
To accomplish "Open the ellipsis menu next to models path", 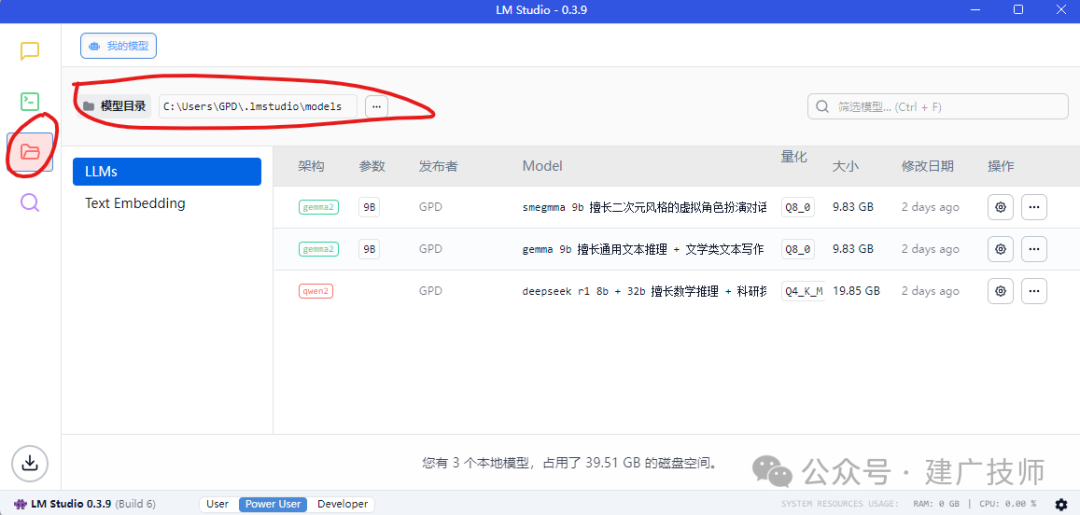I will tap(377, 106).
